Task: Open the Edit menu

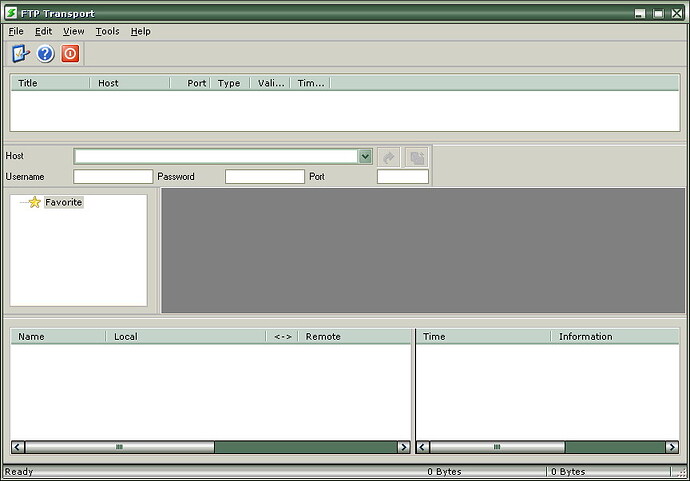Action: (44, 31)
